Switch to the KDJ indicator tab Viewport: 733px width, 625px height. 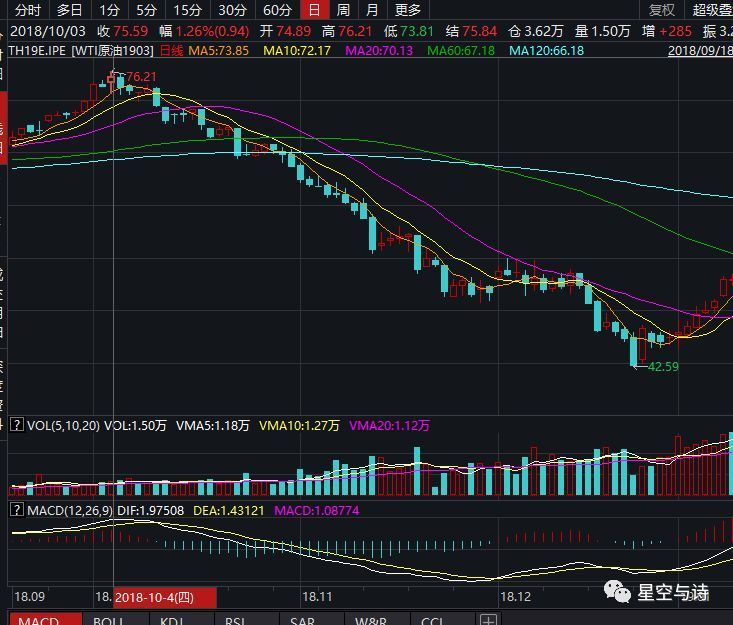(x=172, y=620)
